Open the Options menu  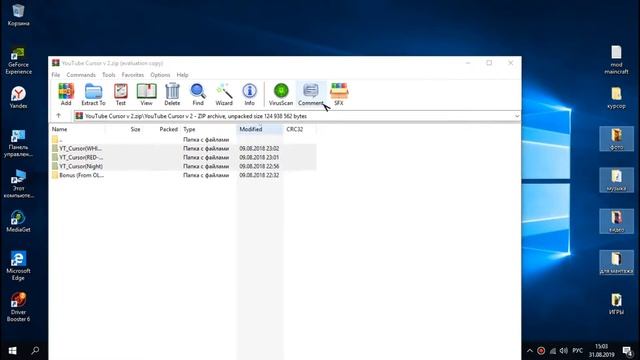pyautogui.click(x=160, y=75)
